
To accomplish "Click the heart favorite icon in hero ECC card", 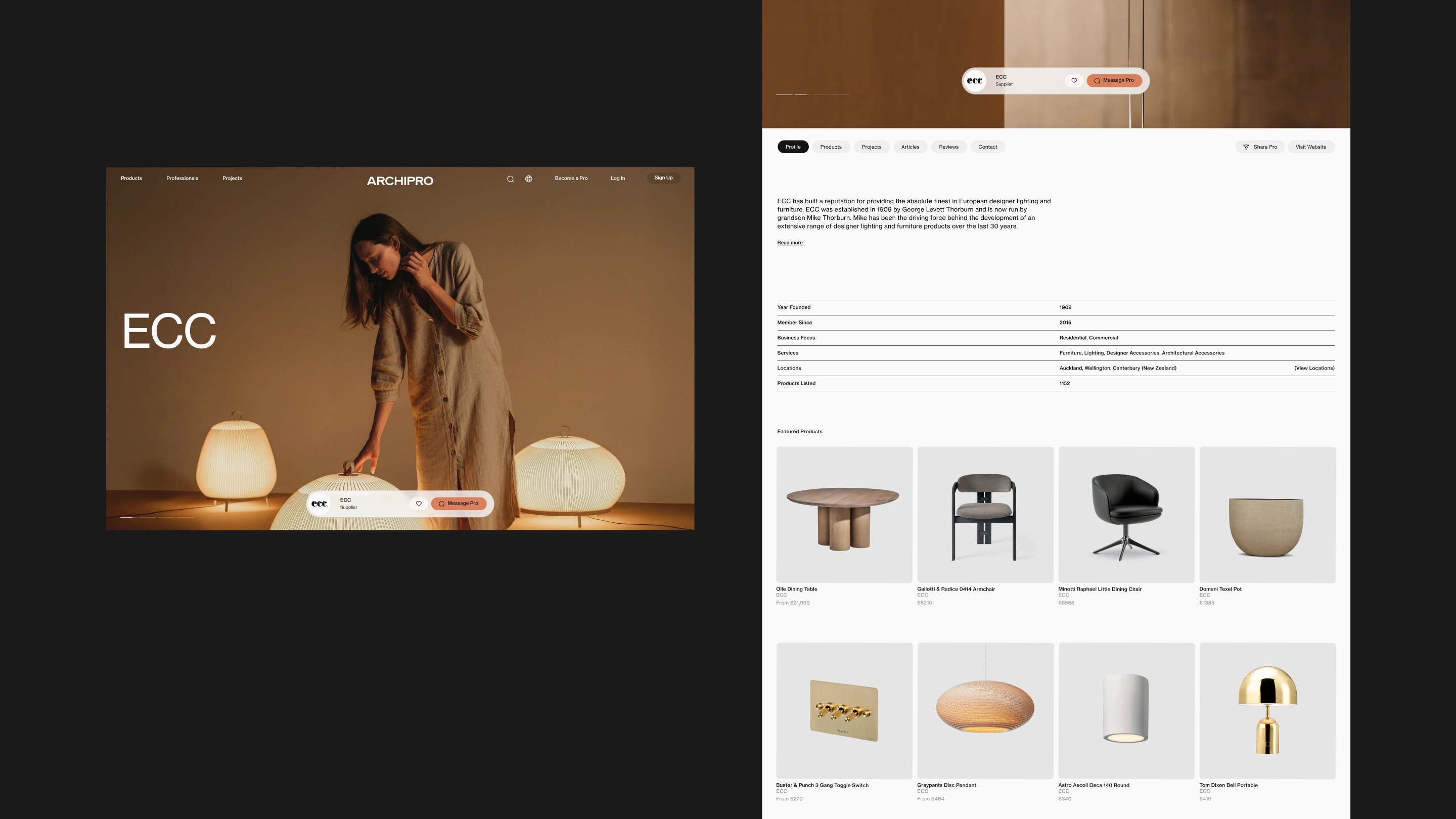I will coord(419,504).
